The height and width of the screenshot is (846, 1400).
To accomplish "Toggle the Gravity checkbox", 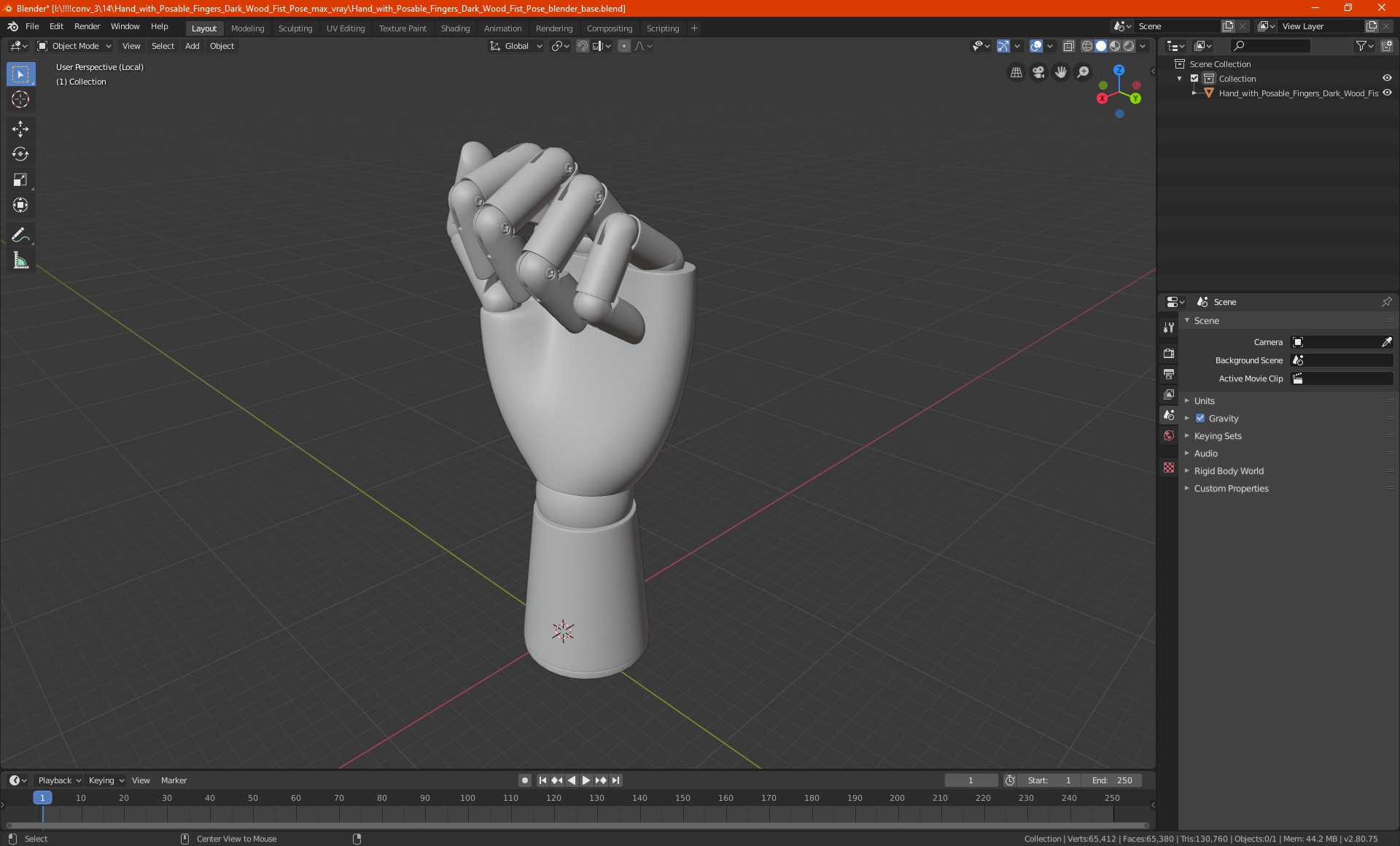I will pyautogui.click(x=1200, y=419).
